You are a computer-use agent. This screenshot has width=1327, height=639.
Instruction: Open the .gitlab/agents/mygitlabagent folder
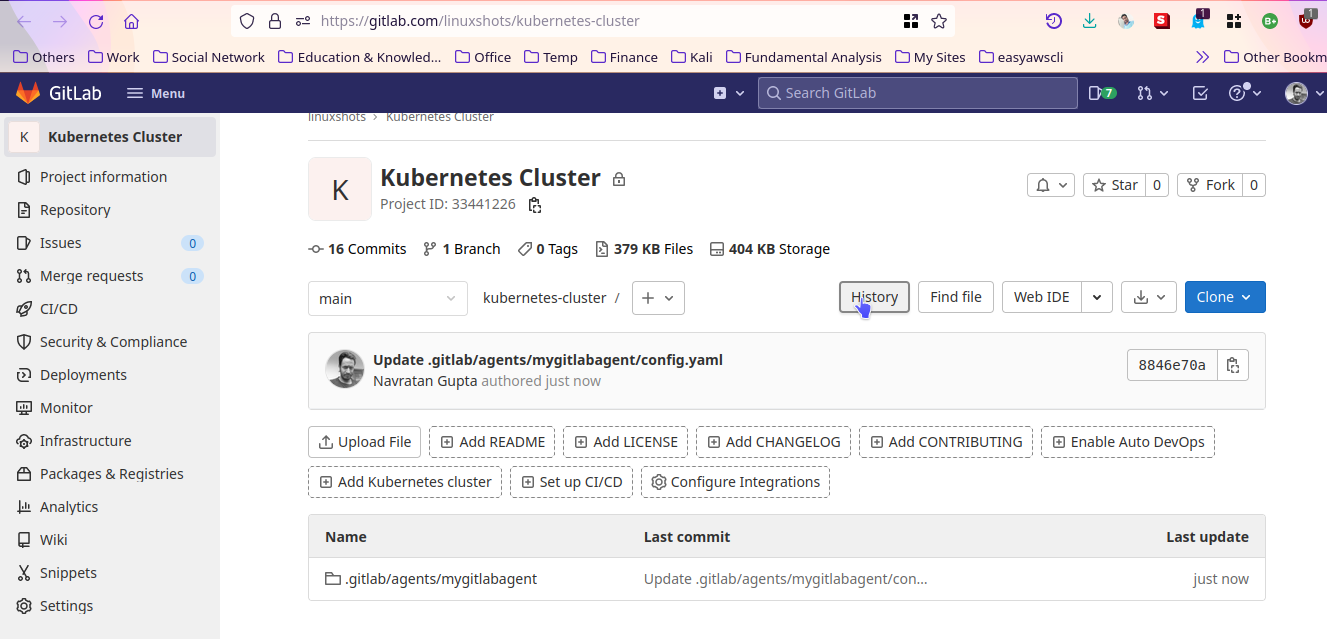pos(441,578)
